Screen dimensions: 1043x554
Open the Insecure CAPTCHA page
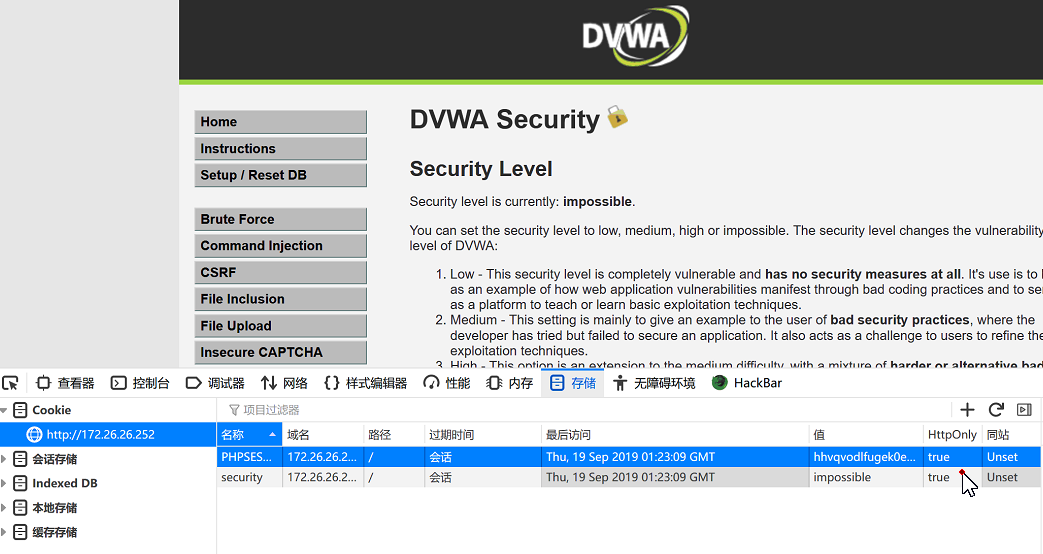pyautogui.click(x=281, y=352)
